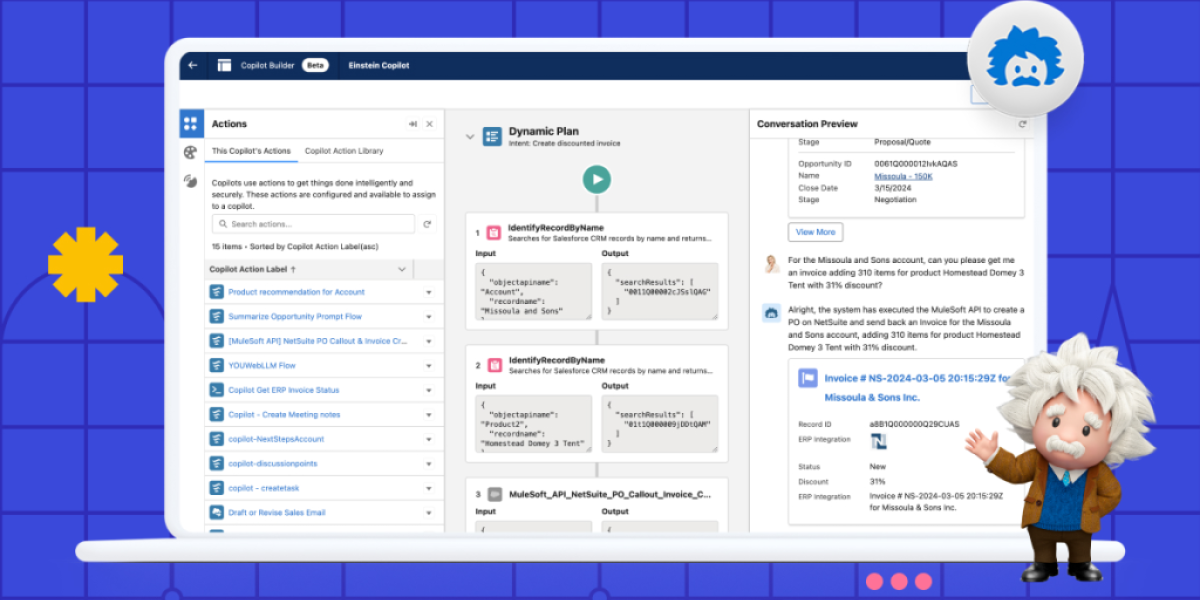Viewport: 1200px width, 600px height.
Task: Open row menu for Product recommendation for Account
Action: click(x=429, y=292)
